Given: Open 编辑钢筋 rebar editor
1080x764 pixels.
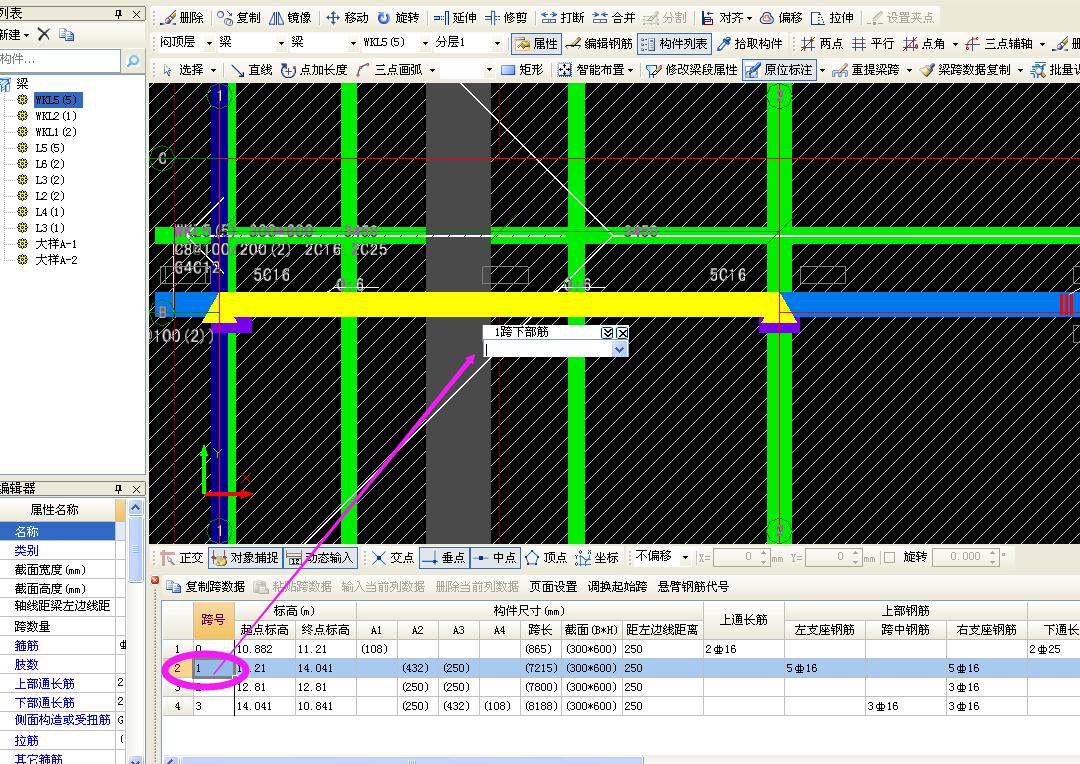Looking at the screenshot, I should [x=599, y=43].
